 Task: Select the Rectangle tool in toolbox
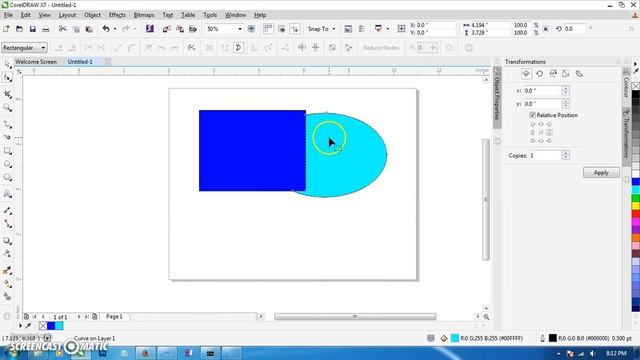(x=7, y=151)
